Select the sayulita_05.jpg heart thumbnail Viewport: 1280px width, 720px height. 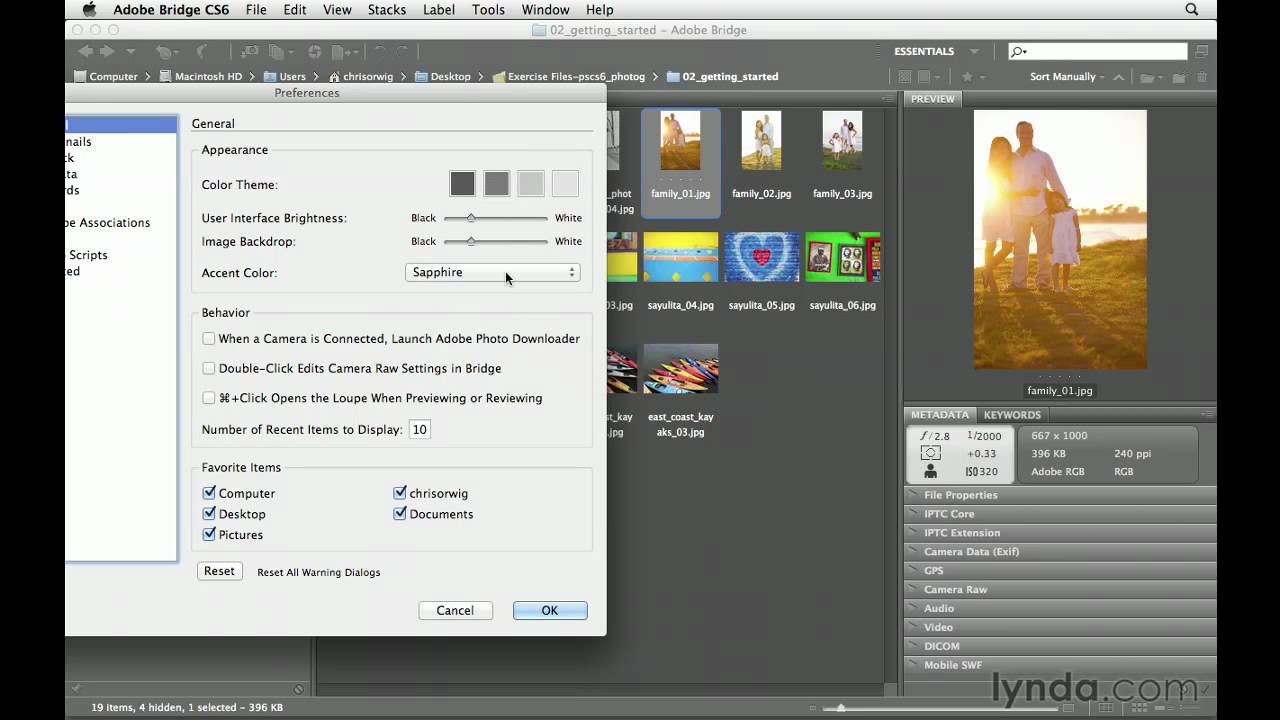click(761, 257)
